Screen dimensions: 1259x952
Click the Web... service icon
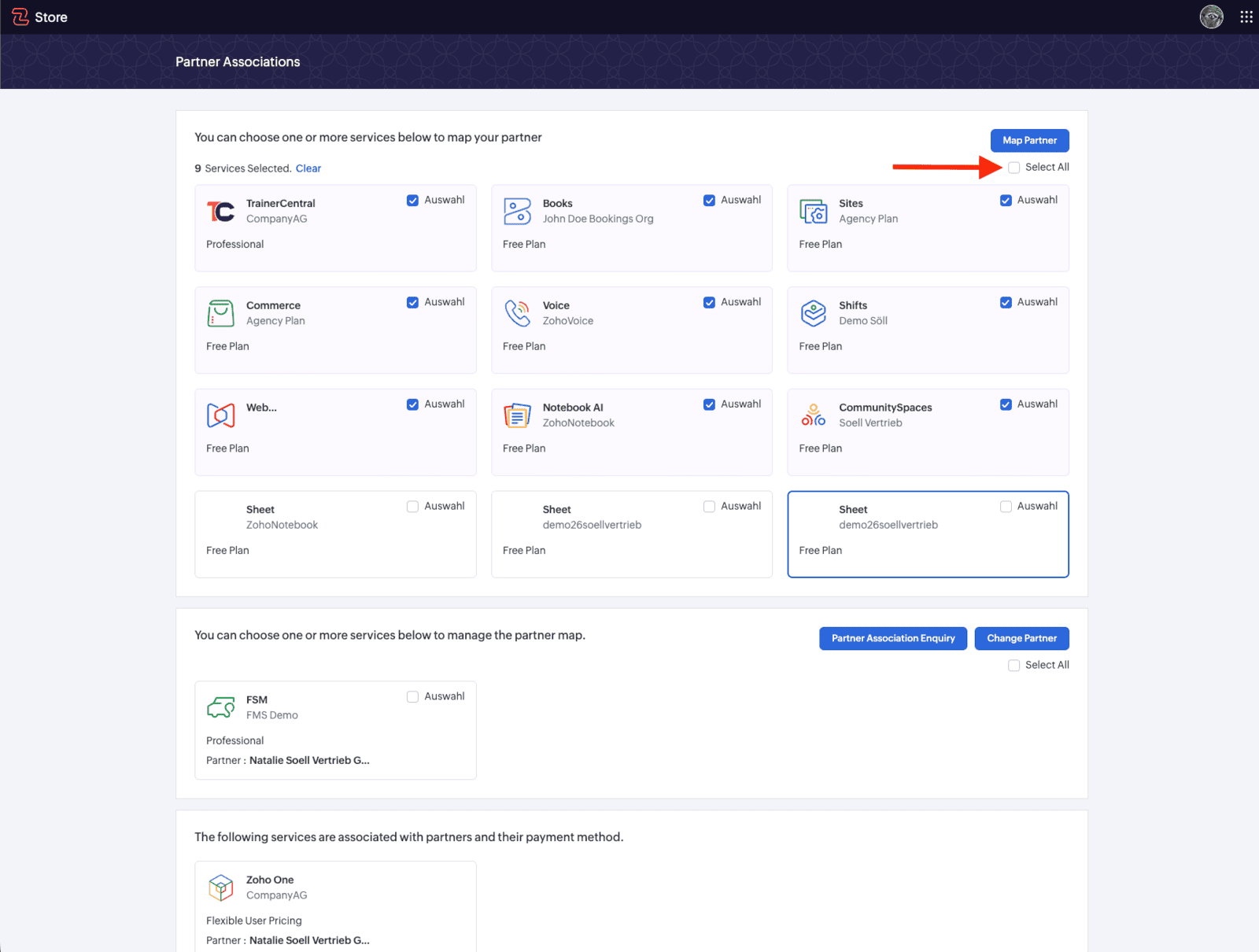(x=221, y=415)
